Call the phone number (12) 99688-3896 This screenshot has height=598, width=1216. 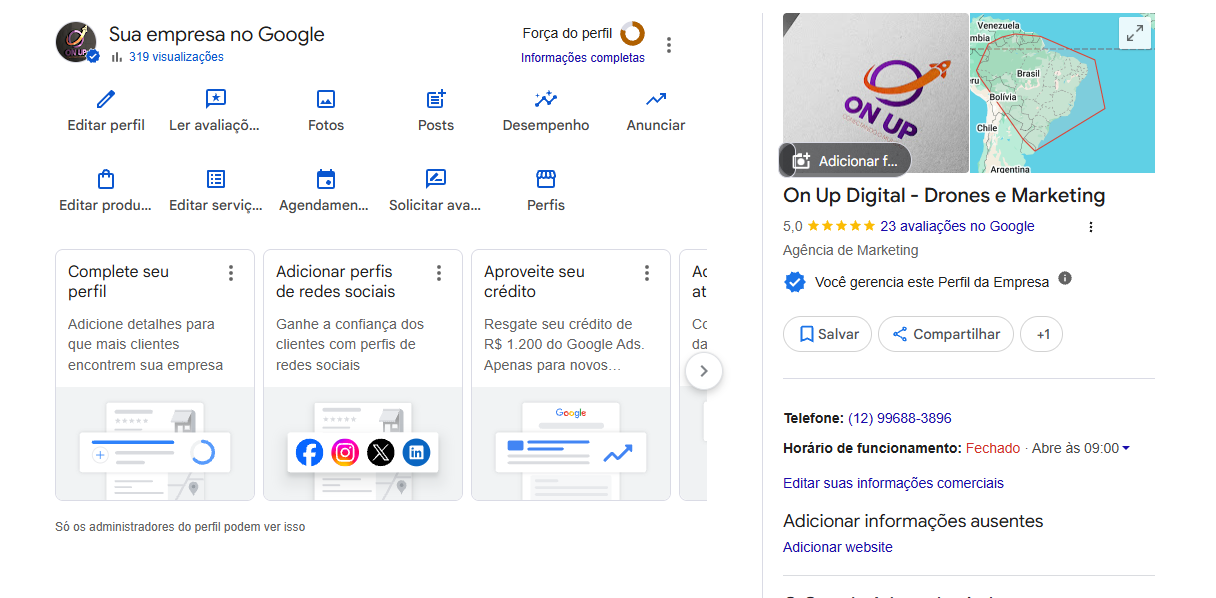coord(900,418)
